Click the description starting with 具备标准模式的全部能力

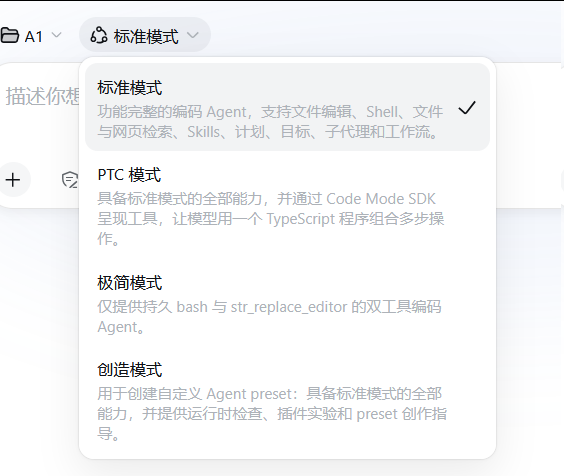pos(271,218)
